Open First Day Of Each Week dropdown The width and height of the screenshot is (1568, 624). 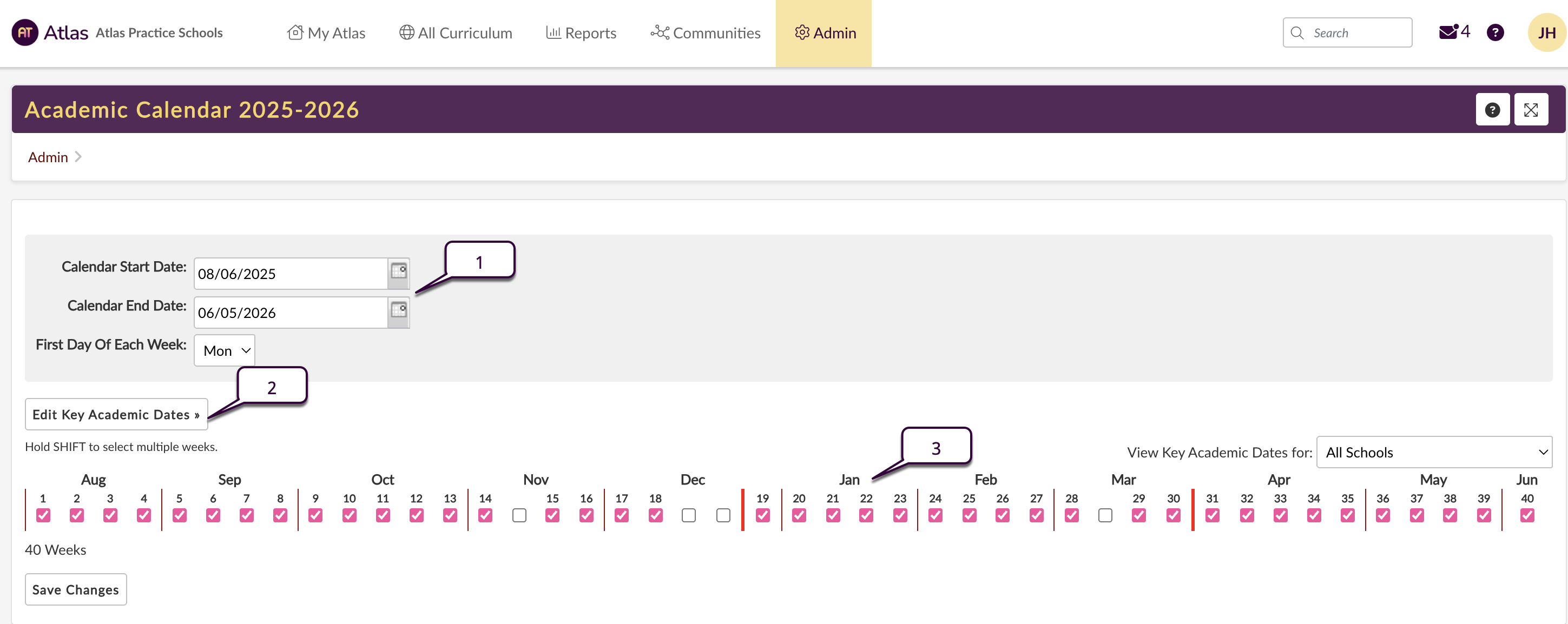pos(225,350)
